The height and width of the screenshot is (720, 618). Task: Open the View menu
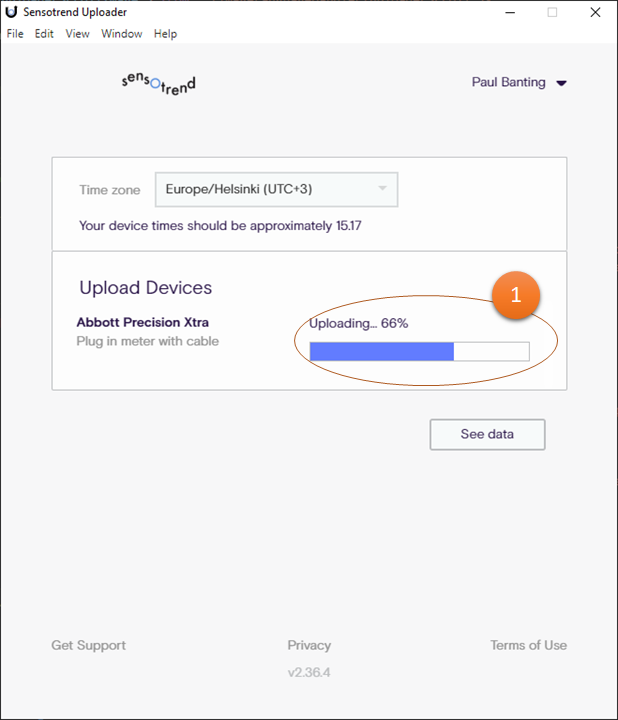77,34
